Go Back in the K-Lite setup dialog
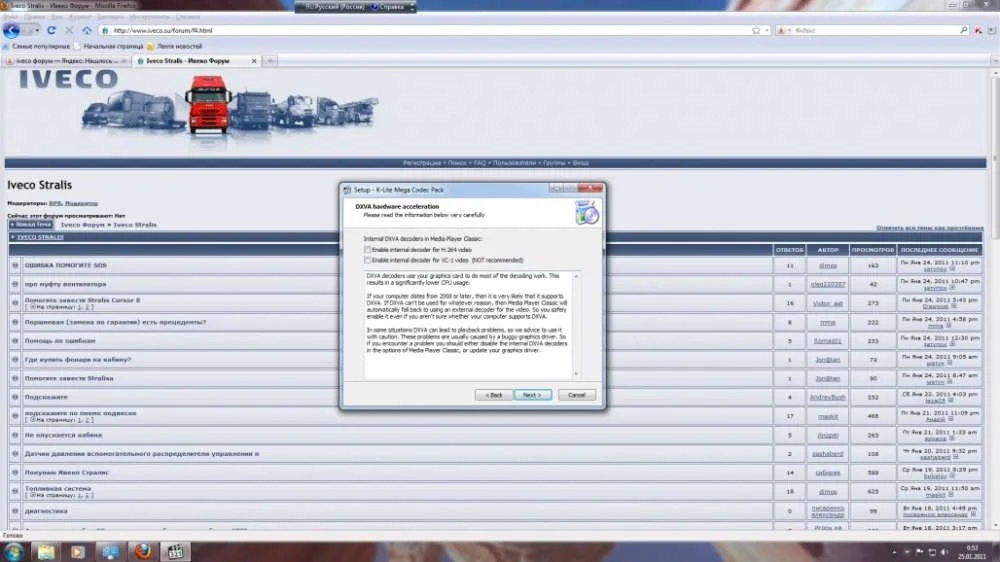The image size is (1000, 562). (494, 396)
